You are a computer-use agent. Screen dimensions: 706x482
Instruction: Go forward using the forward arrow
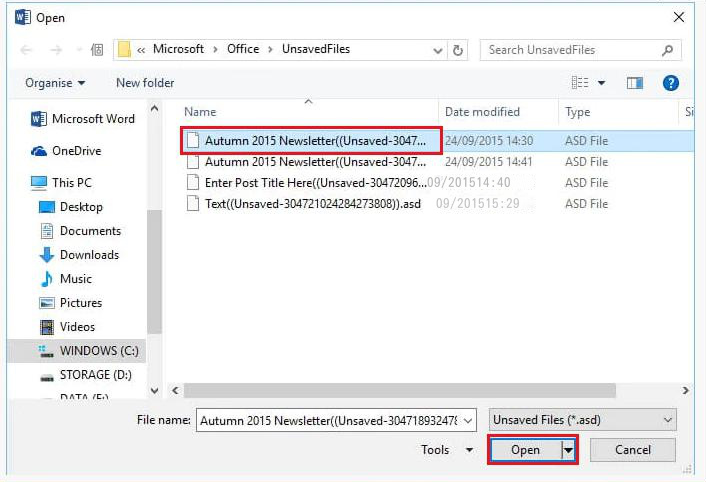(56, 50)
